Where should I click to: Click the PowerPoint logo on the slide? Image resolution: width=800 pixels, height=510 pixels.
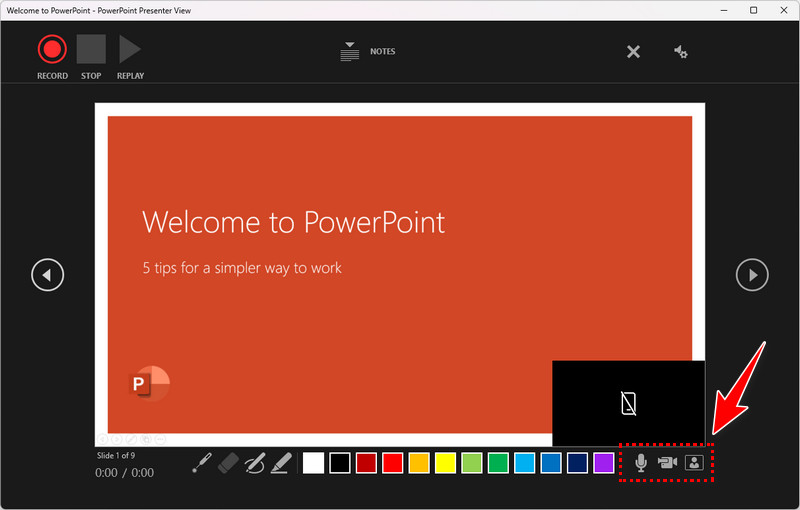coord(148,383)
